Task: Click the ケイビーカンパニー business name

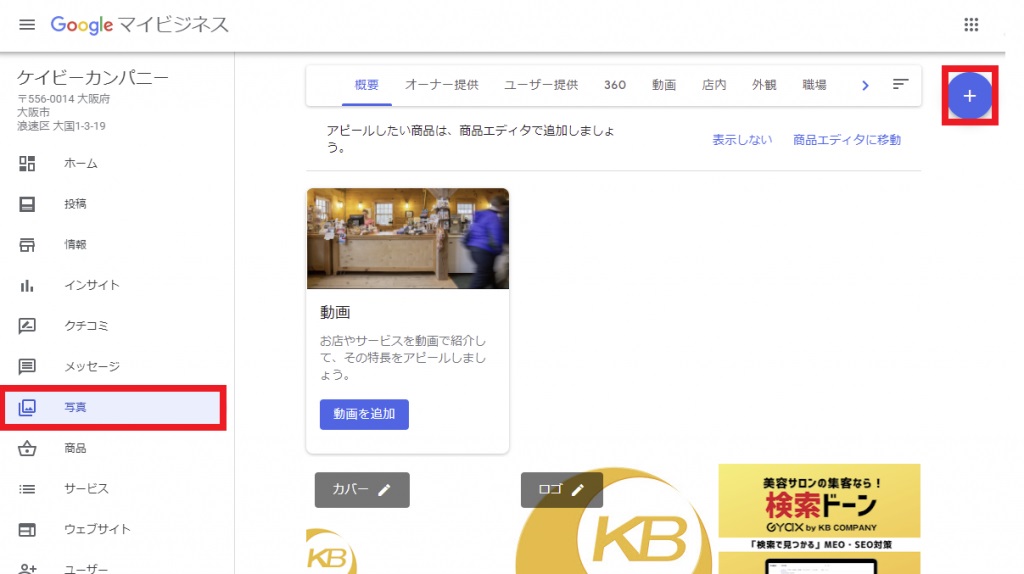Action: pos(93,78)
